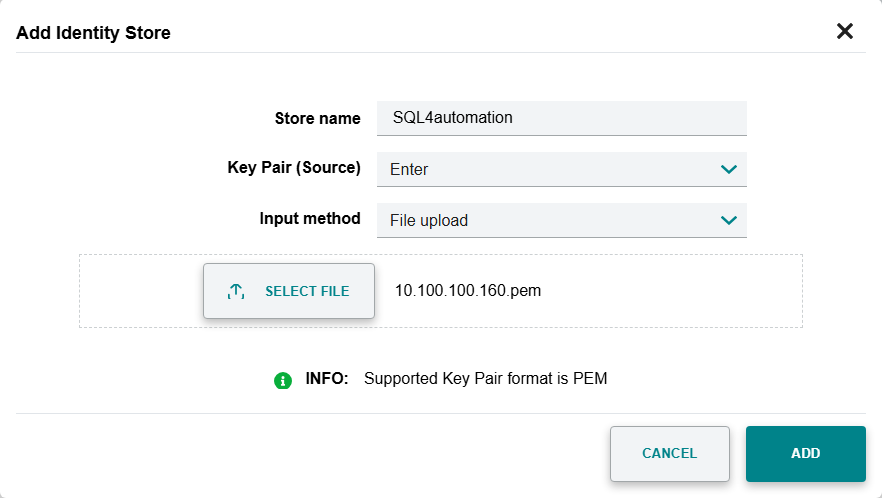This screenshot has height=498, width=882.
Task: Click the Supported Key Pair format message
Action: (x=485, y=378)
